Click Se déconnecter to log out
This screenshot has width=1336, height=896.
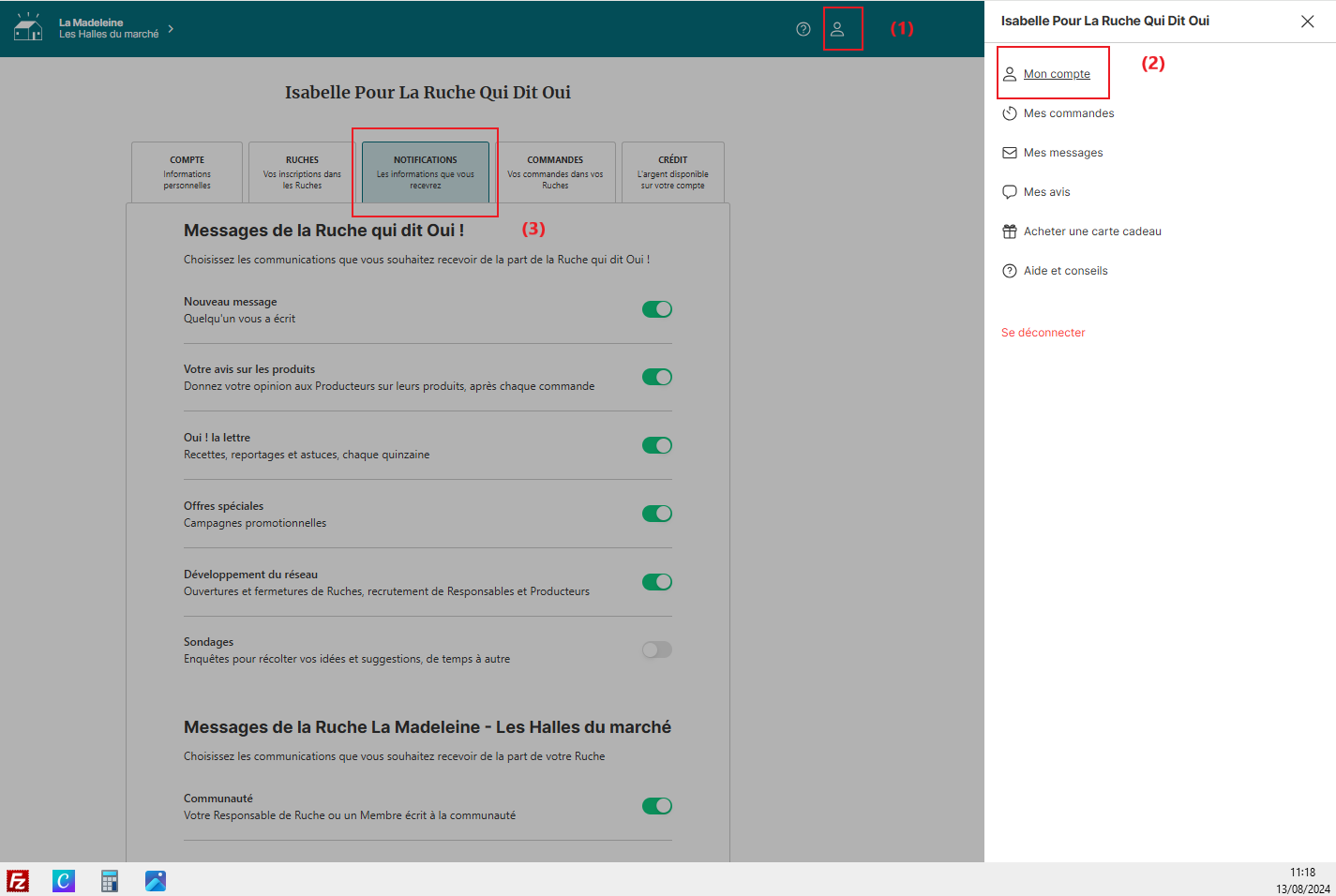[x=1043, y=333]
